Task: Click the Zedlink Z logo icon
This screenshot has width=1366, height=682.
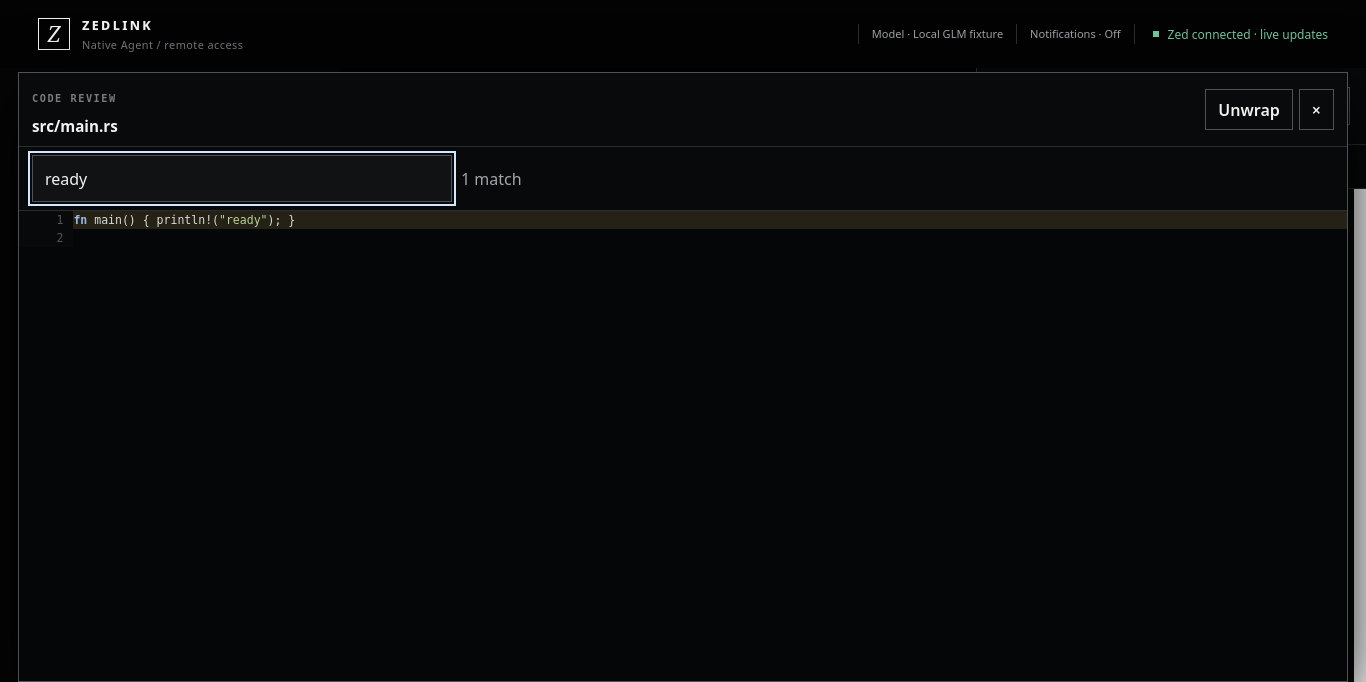Action: tap(54, 34)
